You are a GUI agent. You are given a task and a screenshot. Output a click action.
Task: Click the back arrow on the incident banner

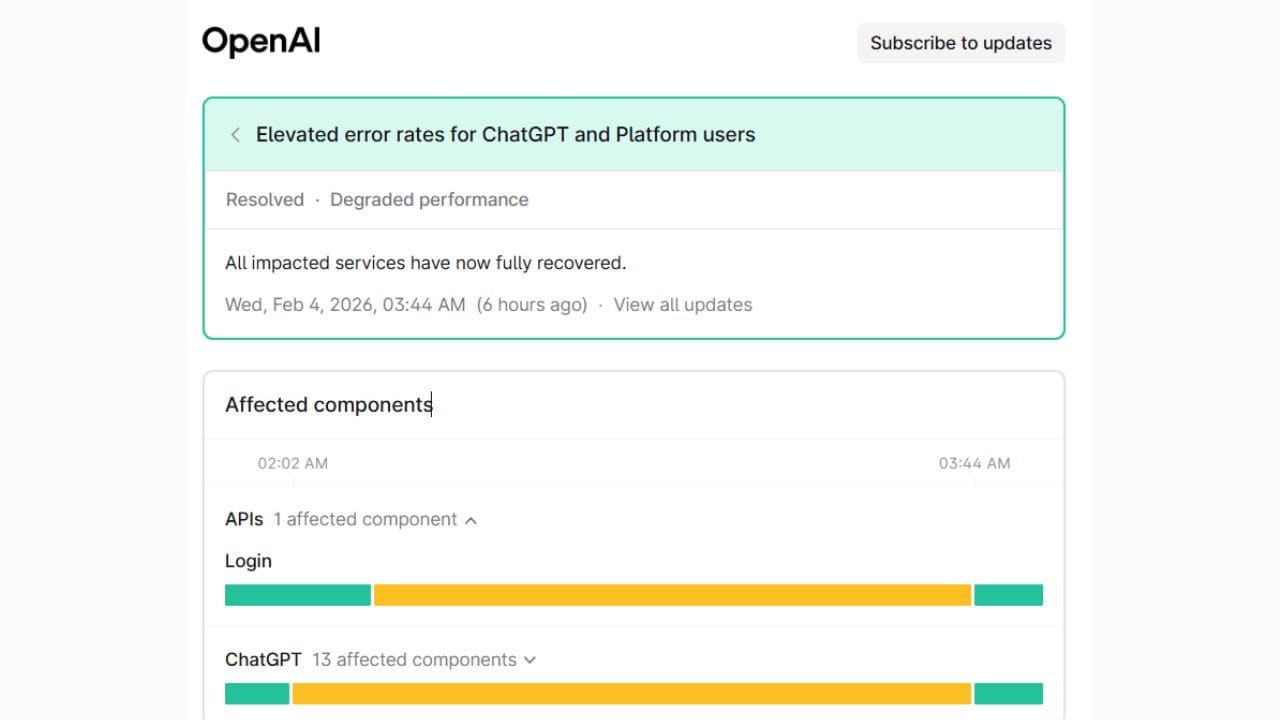point(235,134)
